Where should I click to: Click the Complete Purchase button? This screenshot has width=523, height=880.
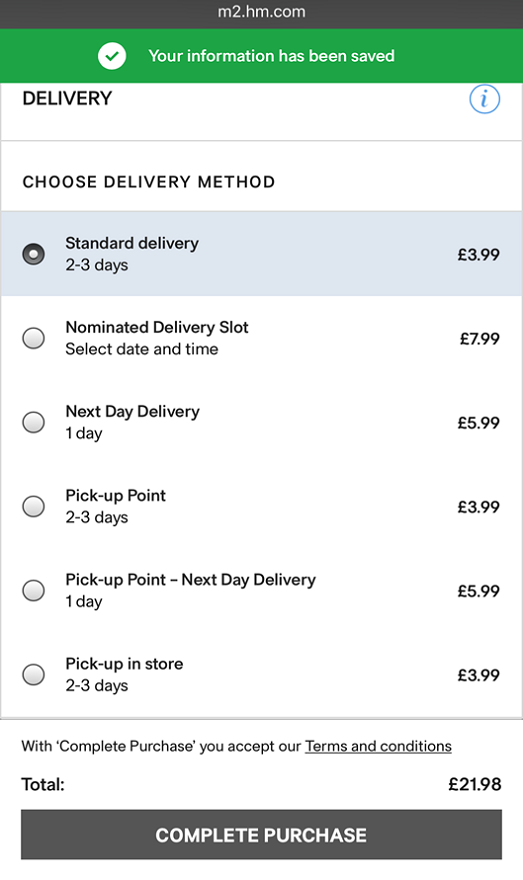[x=262, y=835]
